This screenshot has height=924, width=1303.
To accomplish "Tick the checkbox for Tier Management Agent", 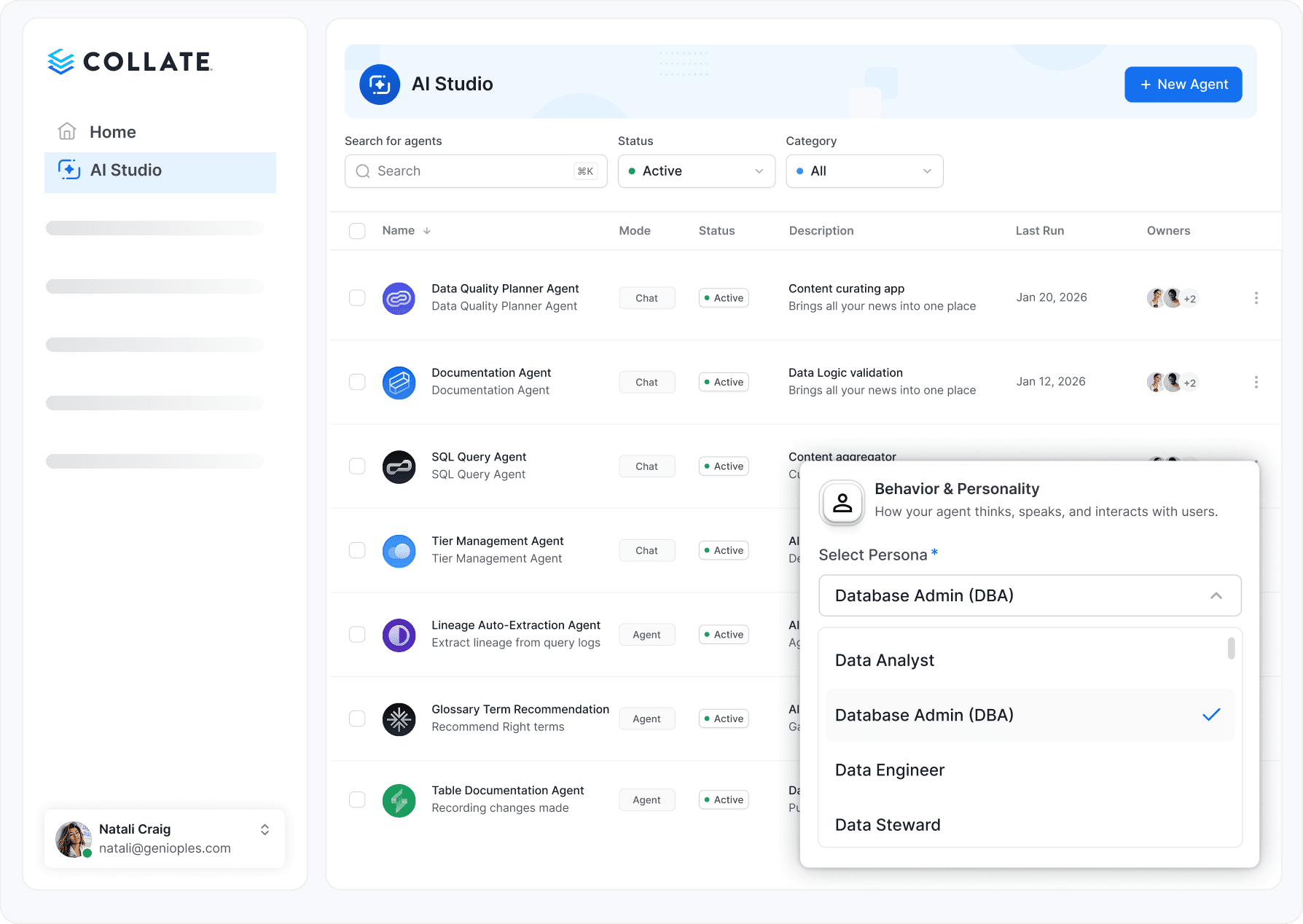I will 357,550.
